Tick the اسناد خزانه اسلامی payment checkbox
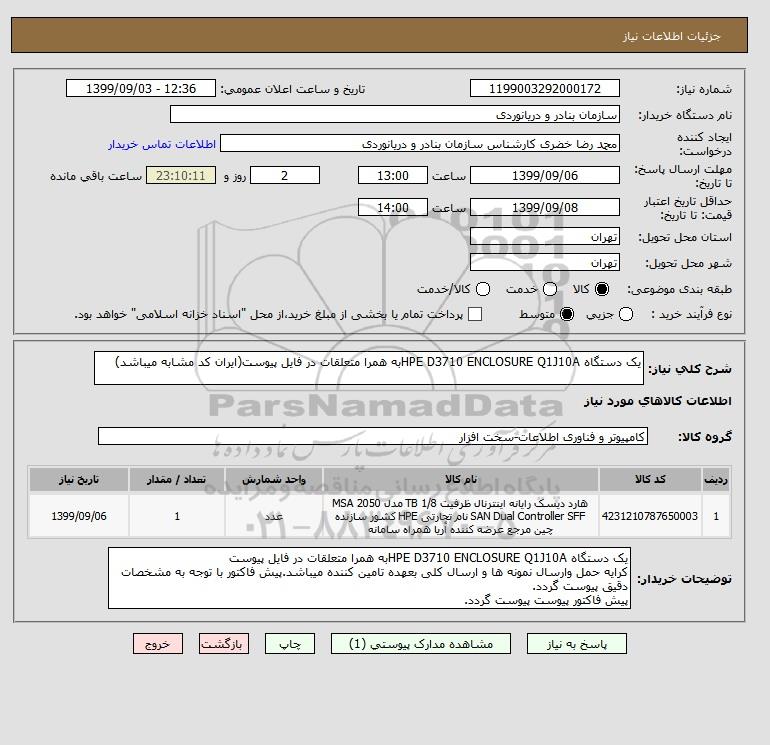Viewport: 770px width, 745px height. 475,314
